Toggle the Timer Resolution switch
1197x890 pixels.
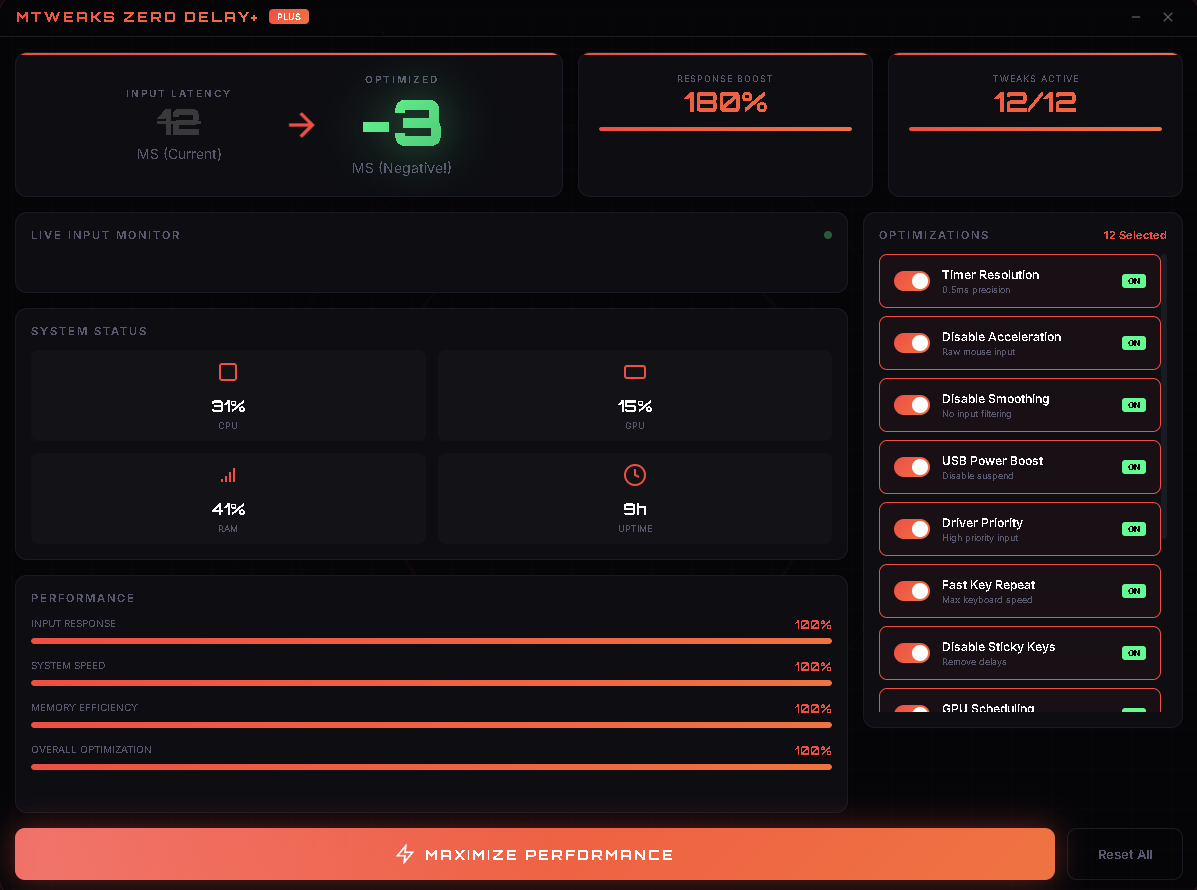point(911,281)
